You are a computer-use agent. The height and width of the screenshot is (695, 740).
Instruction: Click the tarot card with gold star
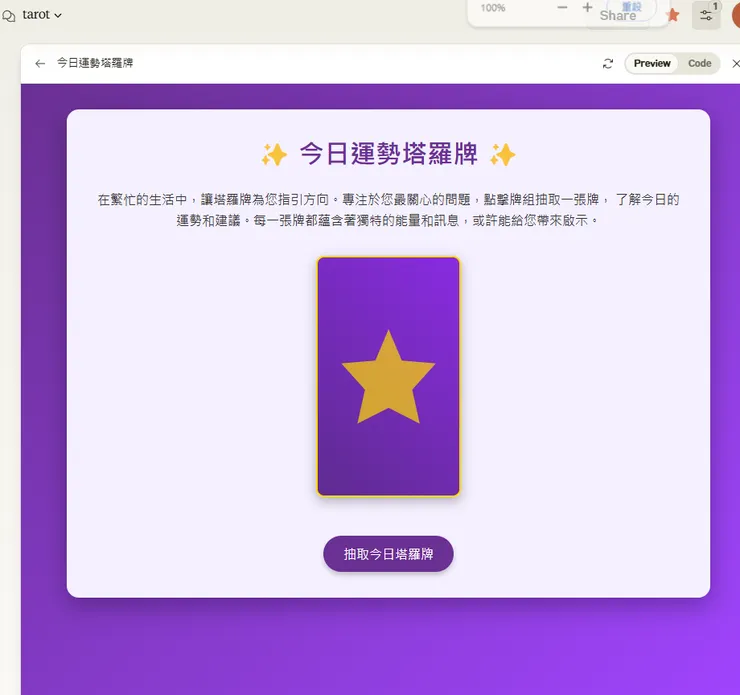click(388, 377)
